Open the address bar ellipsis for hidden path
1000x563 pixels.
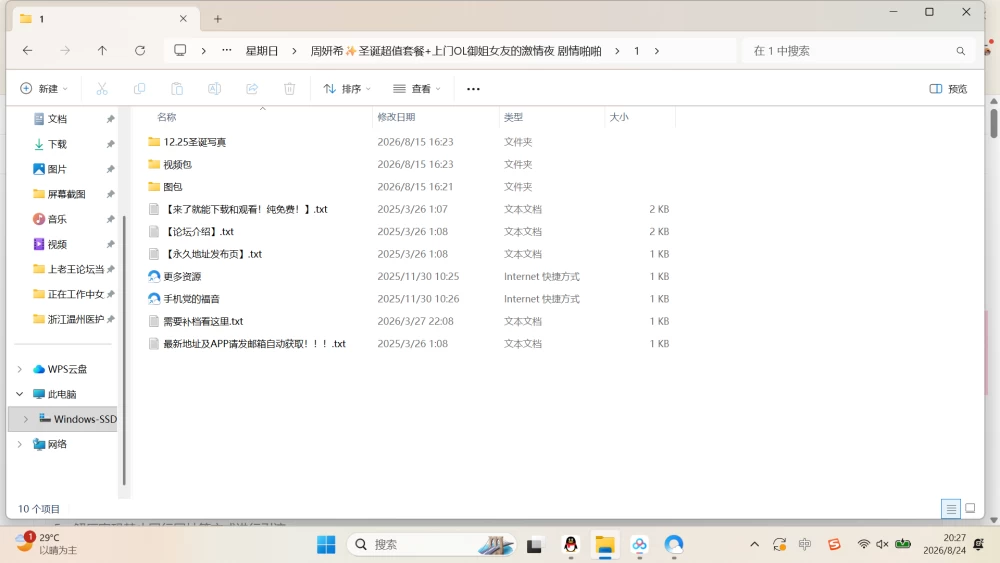(x=226, y=50)
